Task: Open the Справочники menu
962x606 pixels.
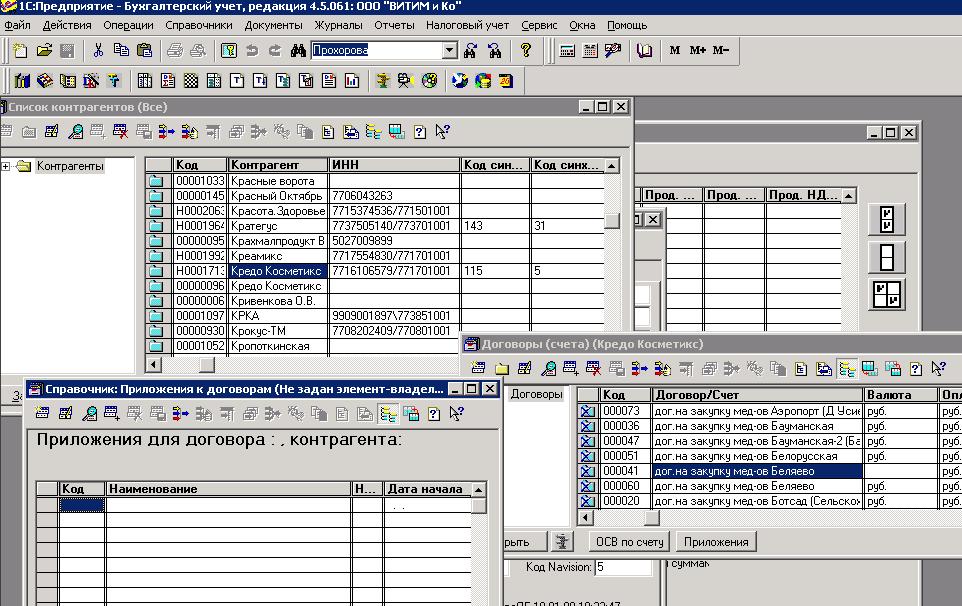Action: point(198,25)
